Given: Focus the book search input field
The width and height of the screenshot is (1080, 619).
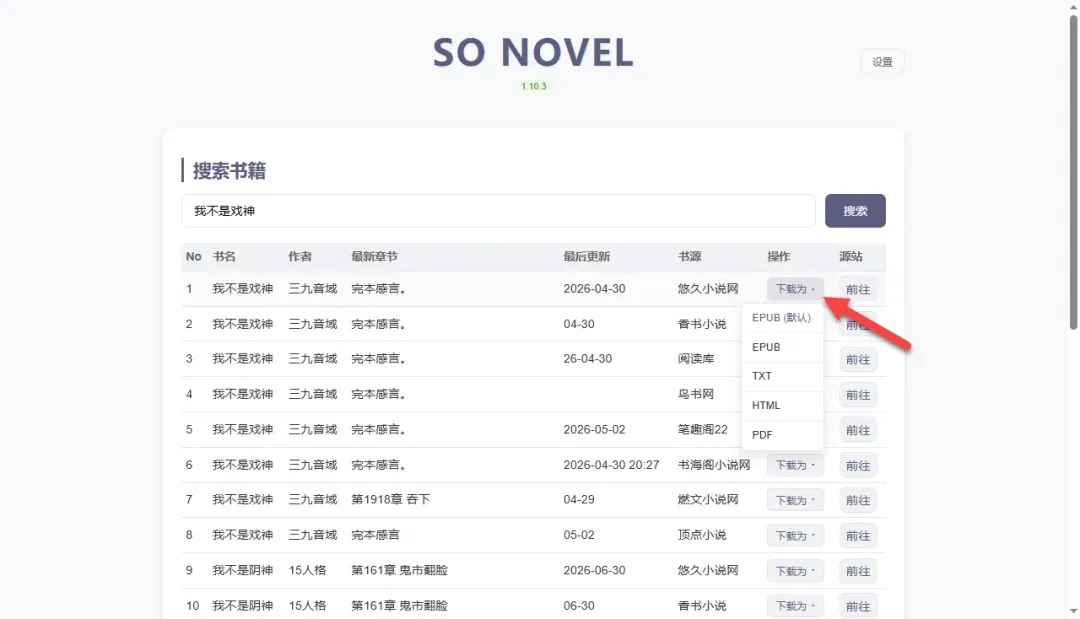Looking at the screenshot, I should point(498,211).
